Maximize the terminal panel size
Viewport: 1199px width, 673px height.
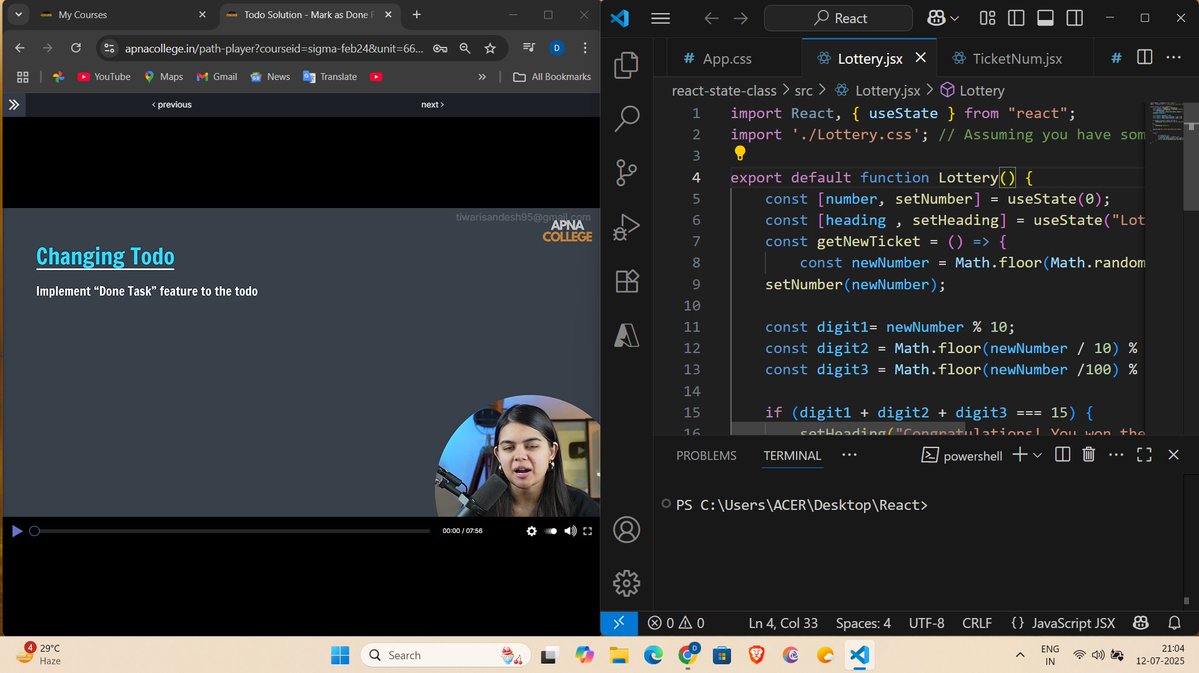pos(1144,454)
